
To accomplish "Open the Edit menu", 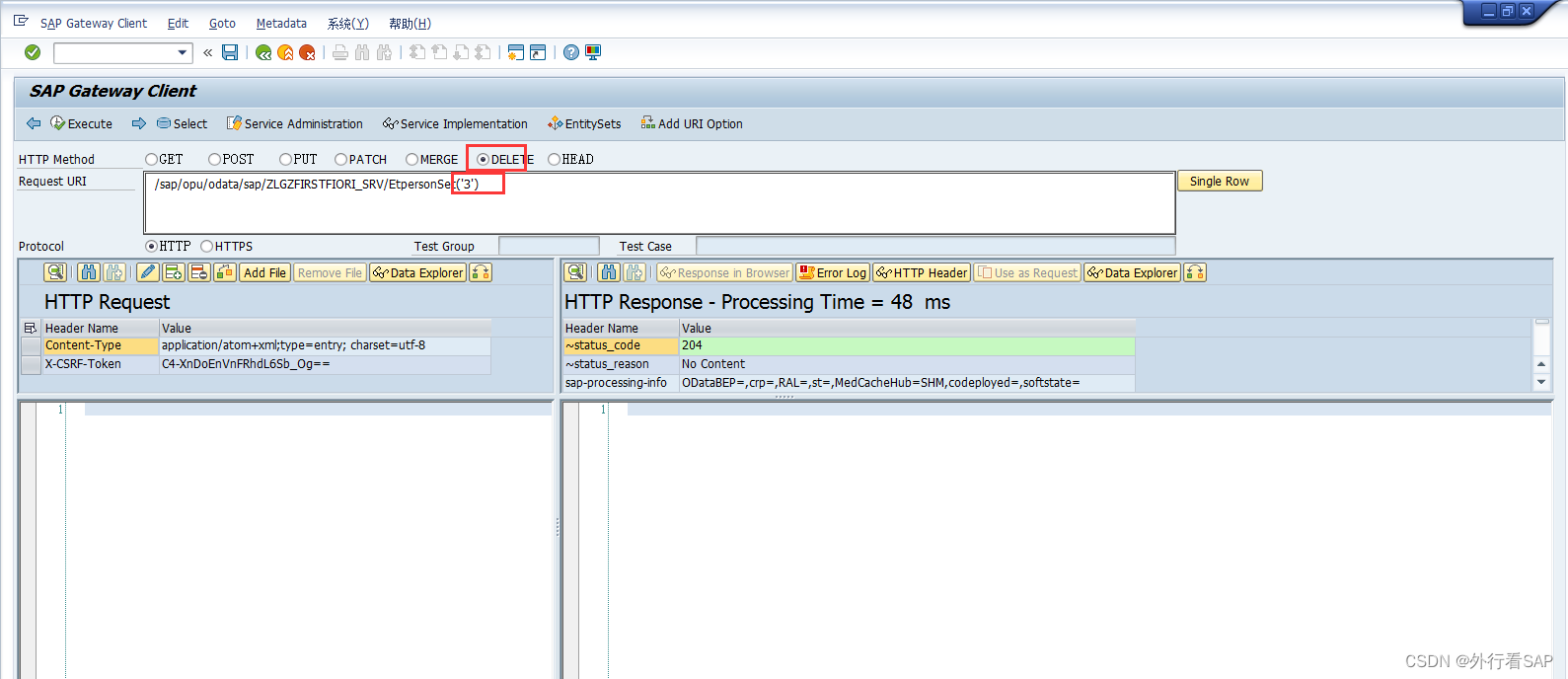I will (178, 23).
